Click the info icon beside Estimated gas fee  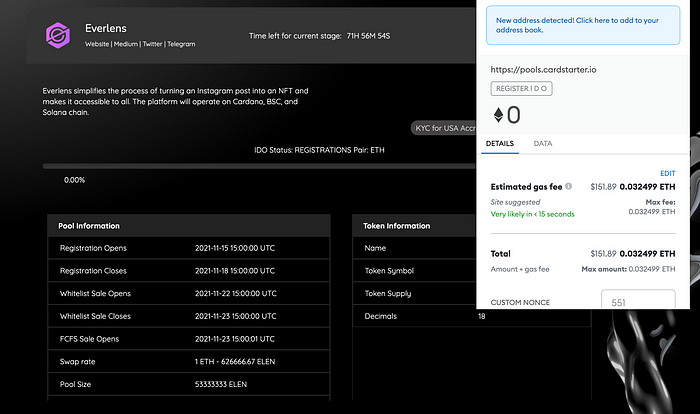(568, 186)
